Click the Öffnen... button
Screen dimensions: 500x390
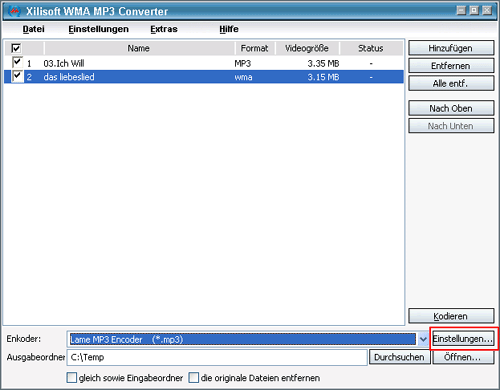tap(463, 357)
